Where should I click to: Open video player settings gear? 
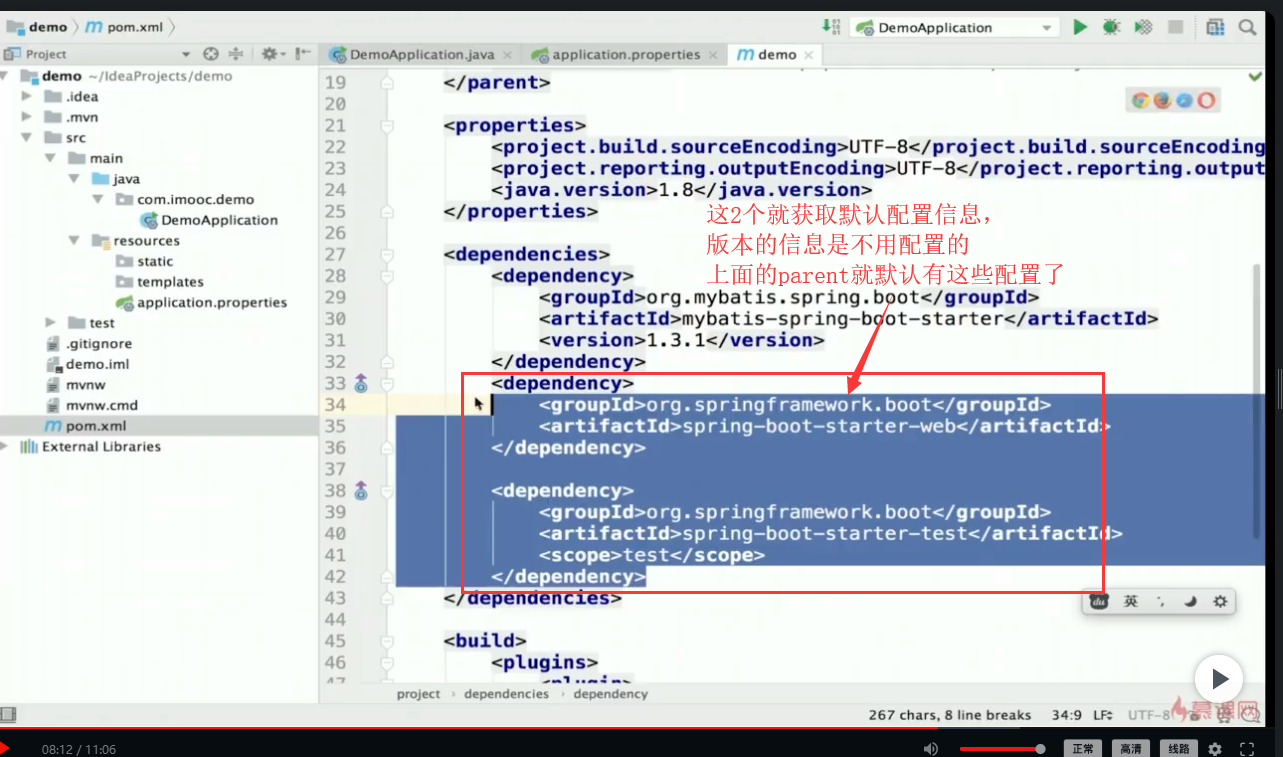tap(1215, 749)
